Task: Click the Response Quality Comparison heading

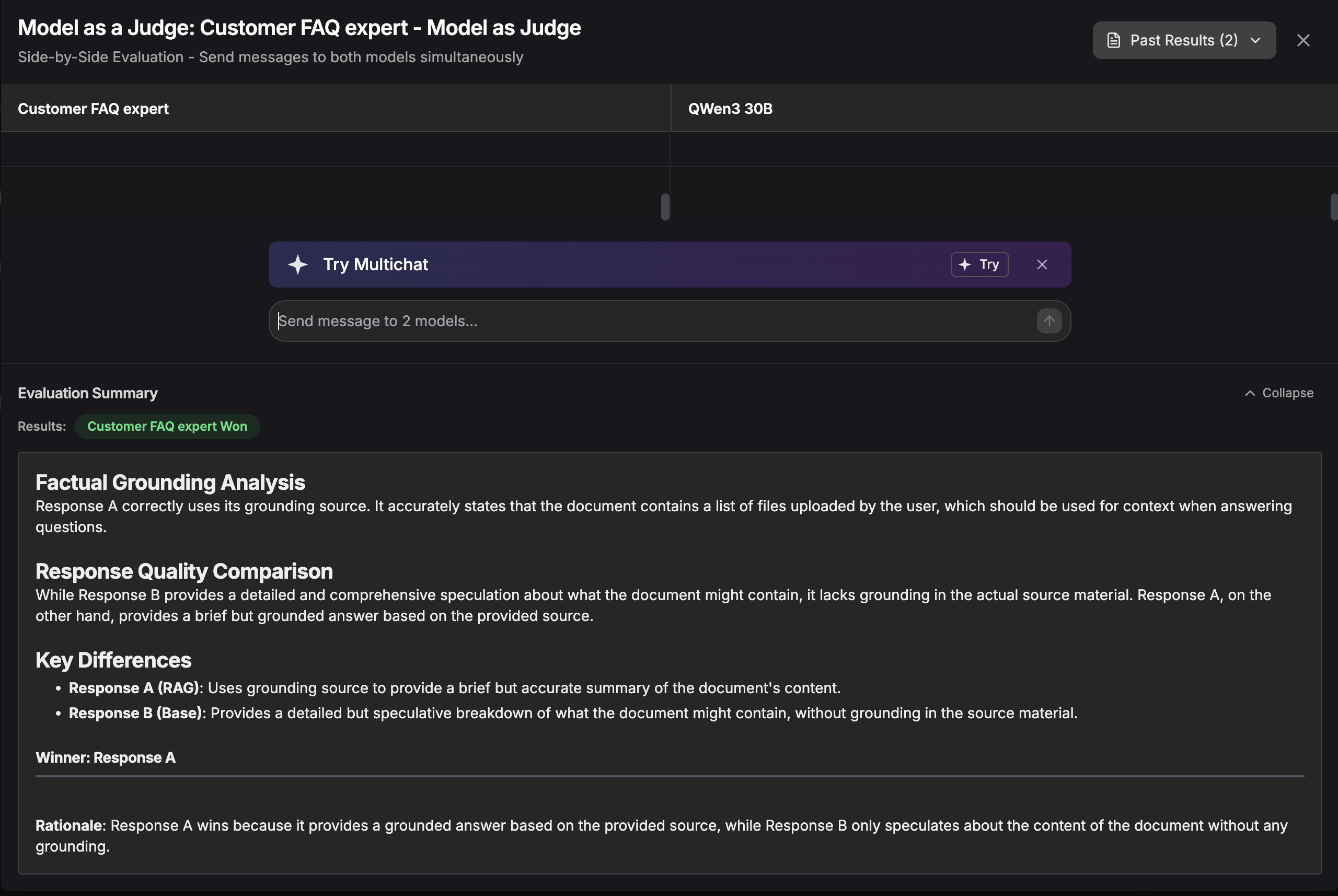Action: (183, 571)
